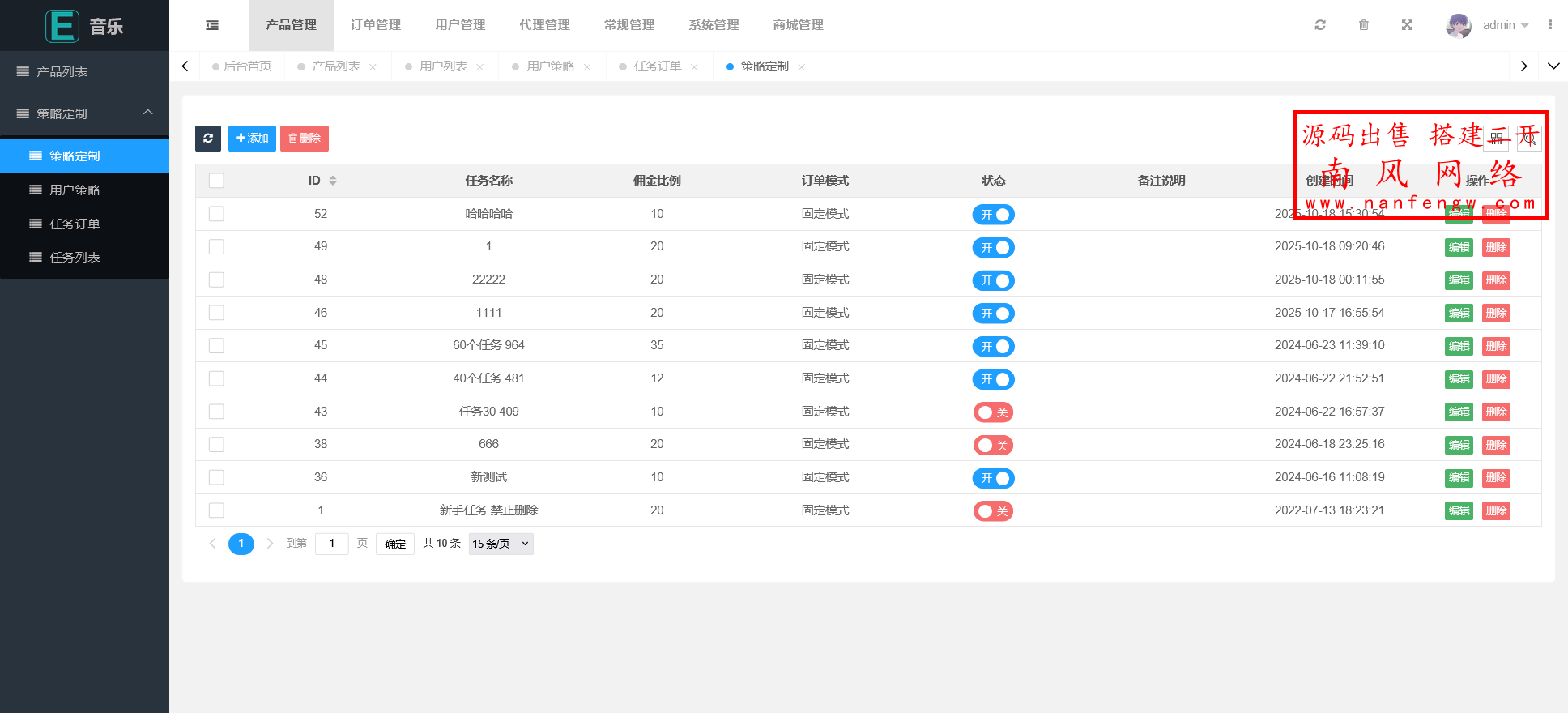Turn off the status switch for ID 52
The height and width of the screenshot is (713, 1568).
pos(993,215)
